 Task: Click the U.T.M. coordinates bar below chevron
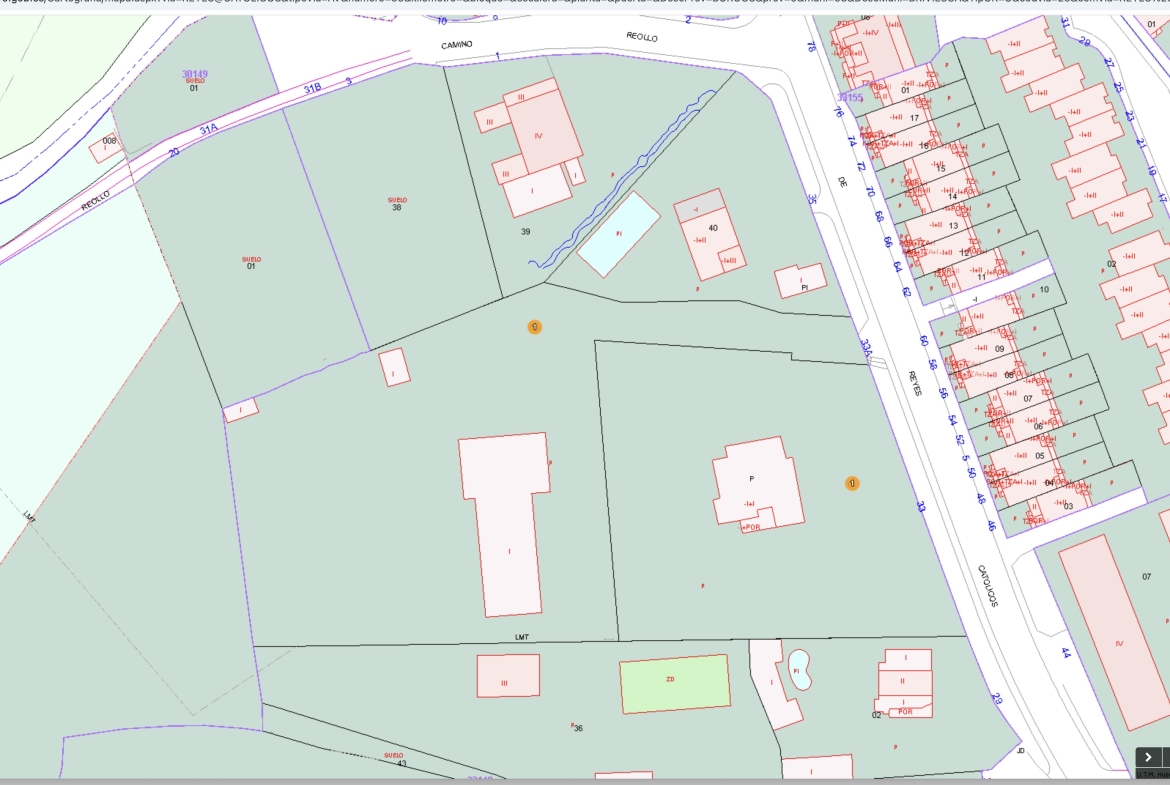point(1153,774)
